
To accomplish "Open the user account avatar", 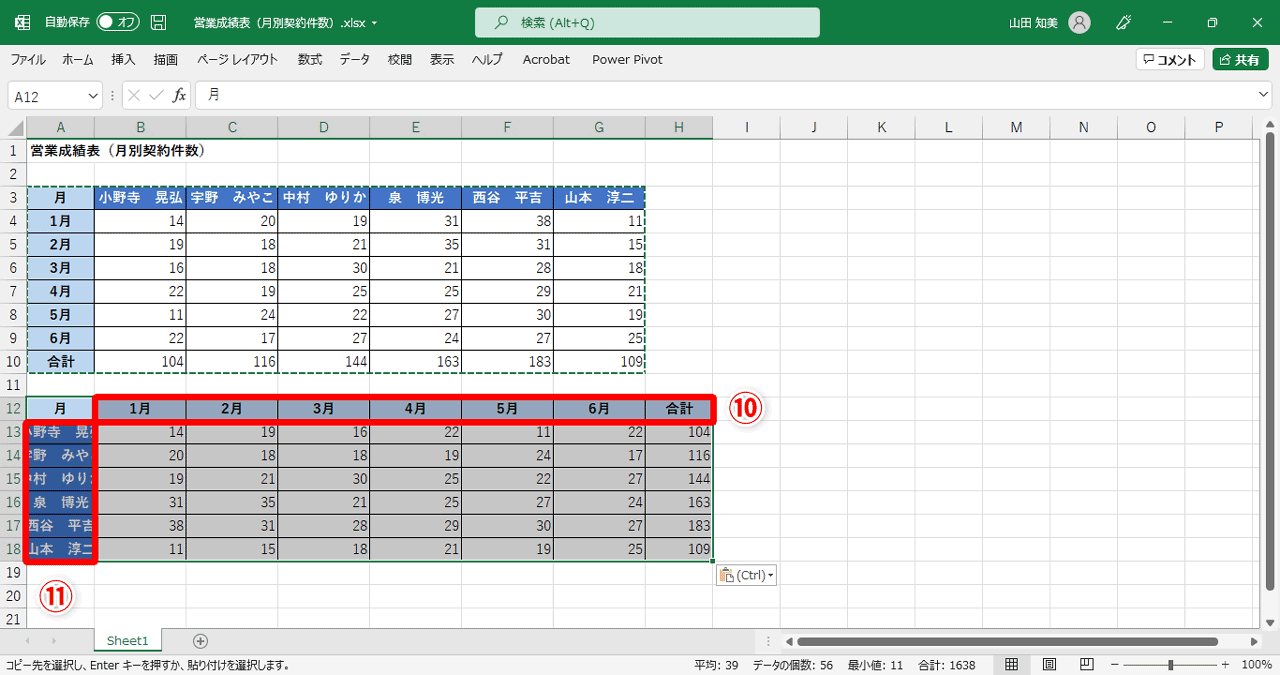I will [1079, 22].
